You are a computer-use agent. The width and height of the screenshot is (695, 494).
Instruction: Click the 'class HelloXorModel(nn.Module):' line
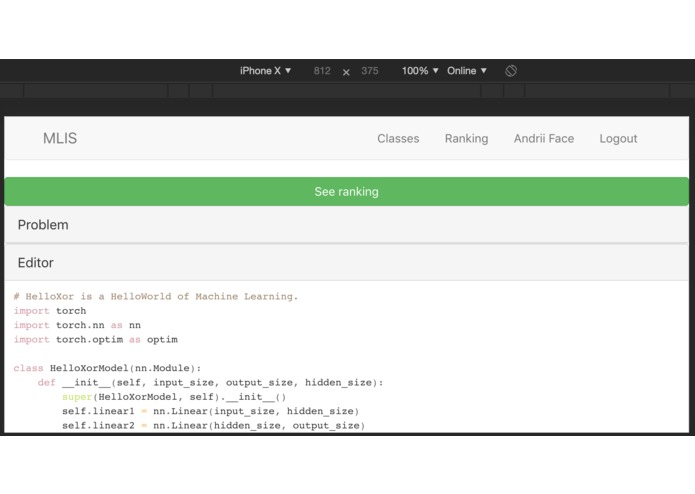click(107, 368)
